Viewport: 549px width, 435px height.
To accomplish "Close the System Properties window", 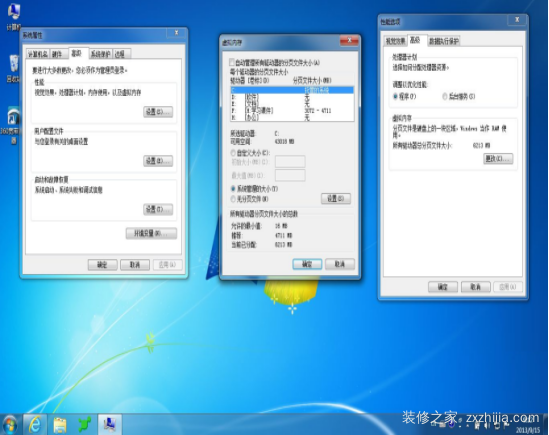I will [176, 33].
